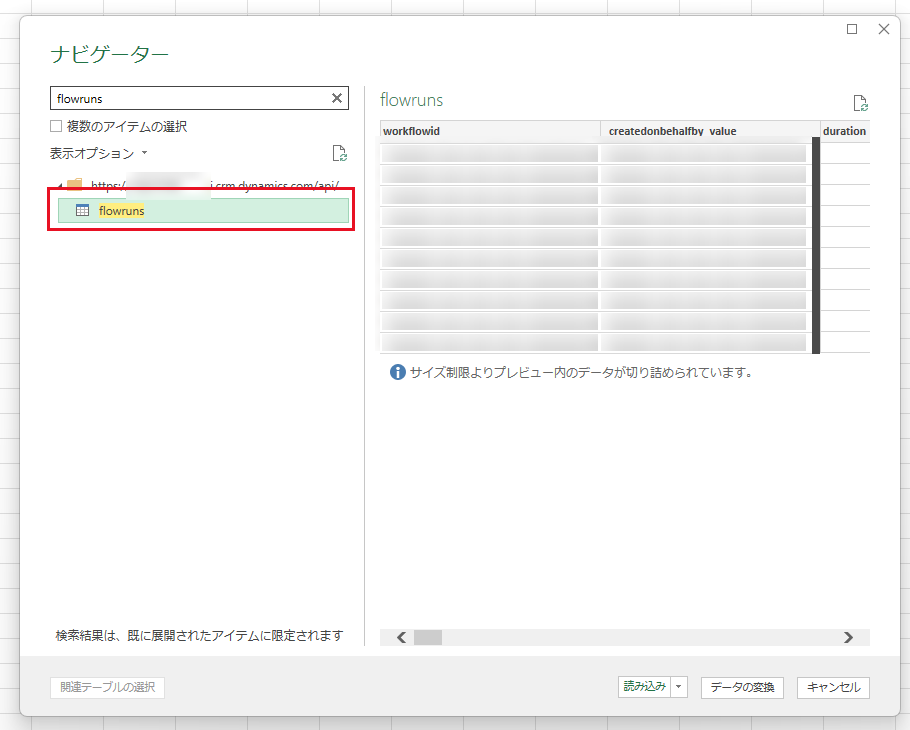Click the Cancel (キャンセル) button
This screenshot has width=910, height=730.
(833, 687)
